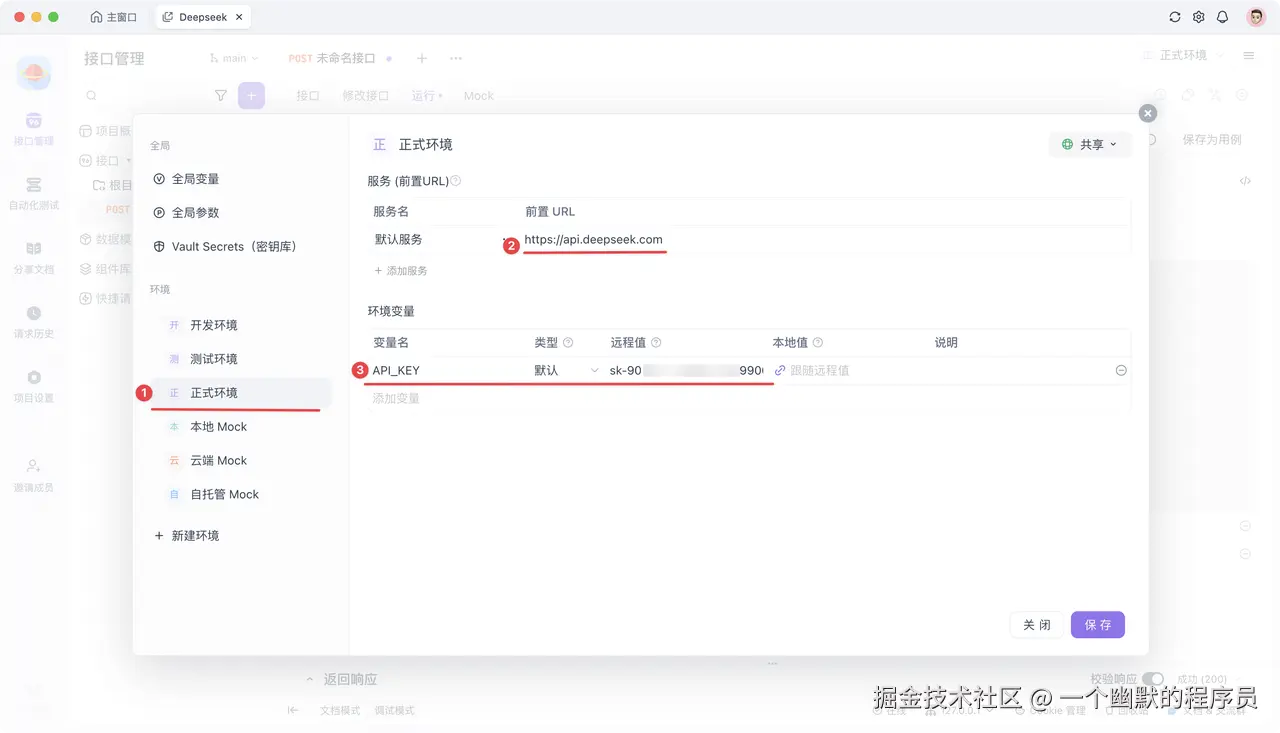Open 全局变量 settings
Viewport: 1280px width, 733px height.
pyautogui.click(x=195, y=179)
